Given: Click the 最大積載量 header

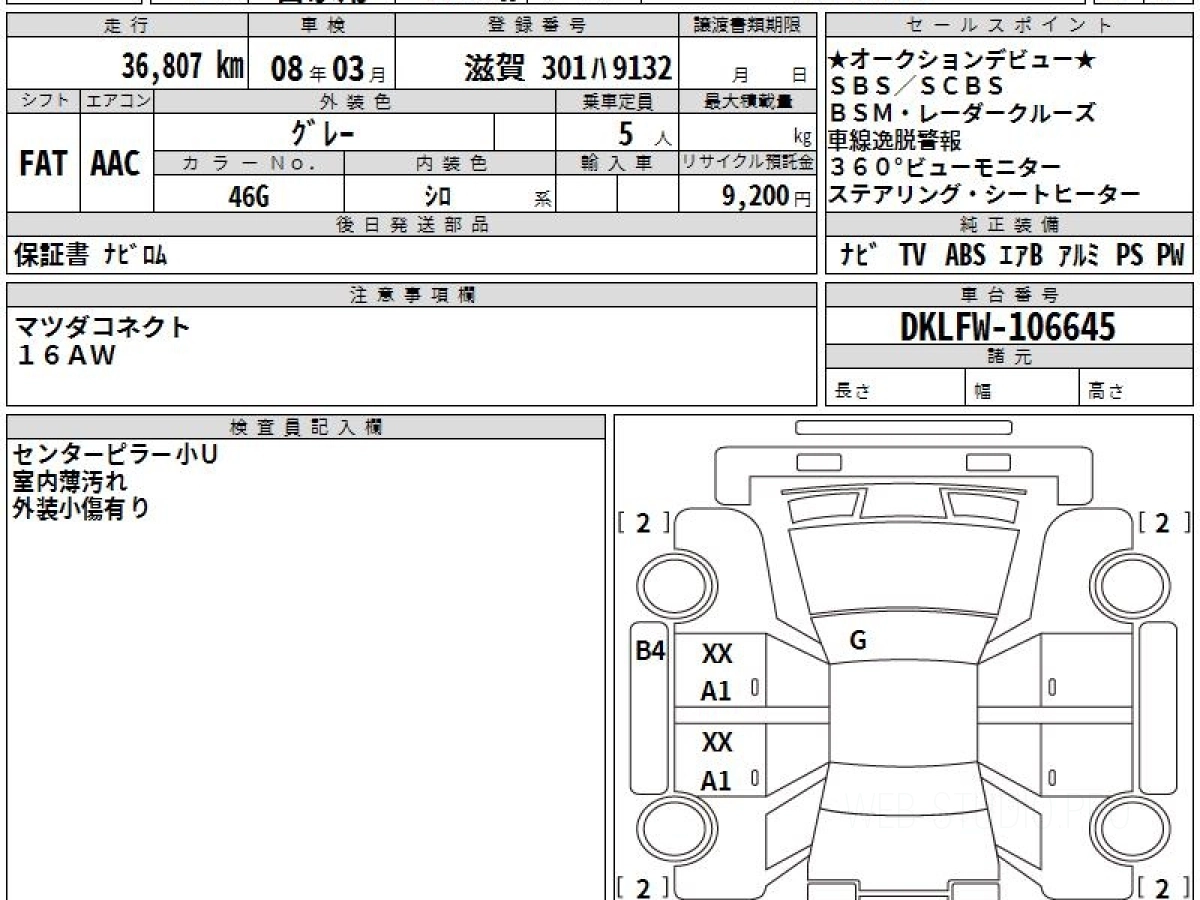Looking at the screenshot, I should point(748,100).
